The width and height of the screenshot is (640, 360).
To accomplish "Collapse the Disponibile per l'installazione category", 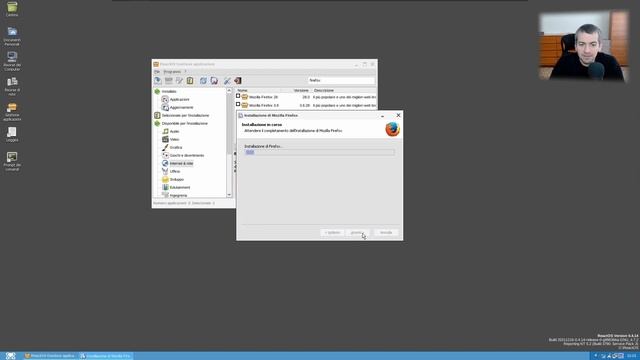I will (x=157, y=123).
